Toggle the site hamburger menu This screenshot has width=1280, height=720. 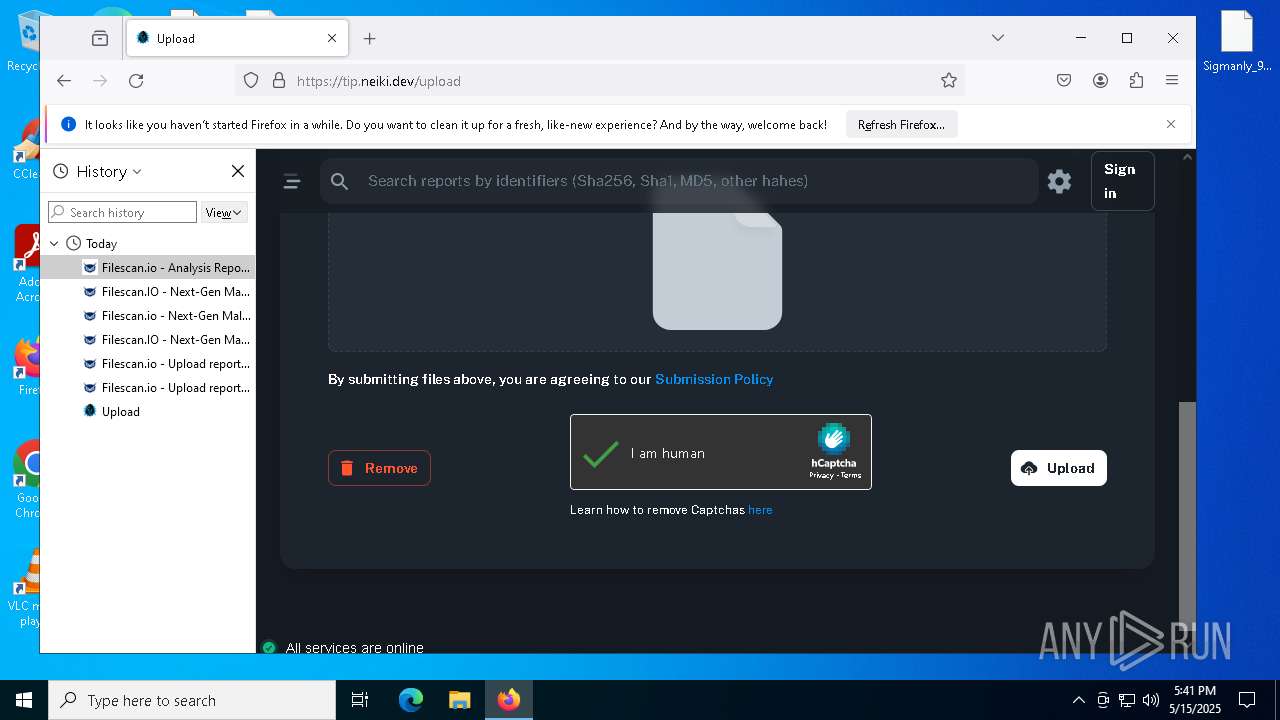[x=292, y=181]
